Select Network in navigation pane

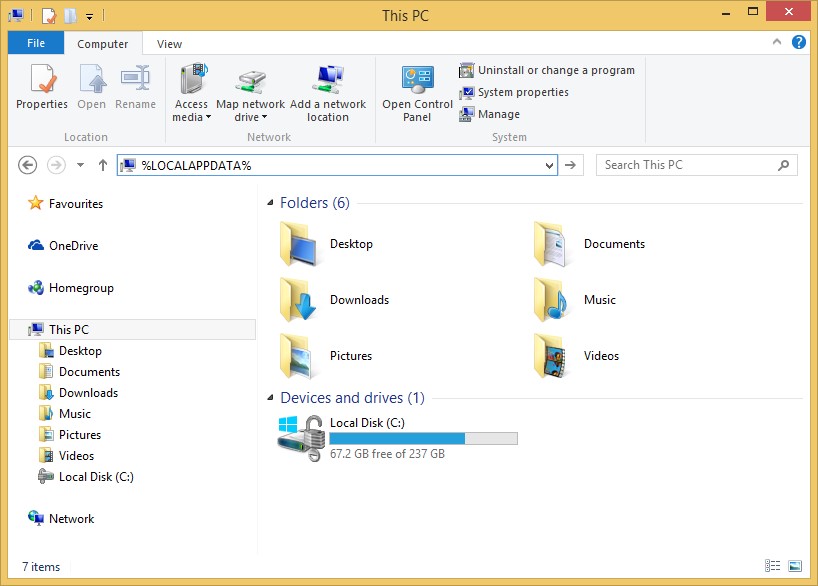pyautogui.click(x=61, y=518)
